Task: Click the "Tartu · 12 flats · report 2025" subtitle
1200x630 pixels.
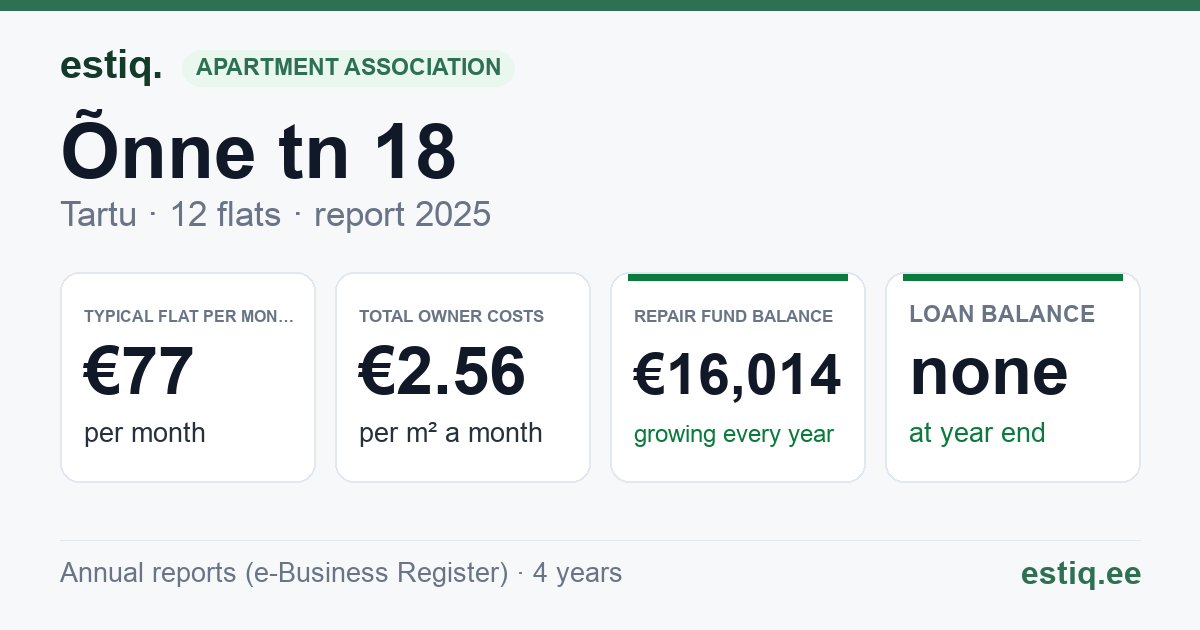Action: point(275,214)
